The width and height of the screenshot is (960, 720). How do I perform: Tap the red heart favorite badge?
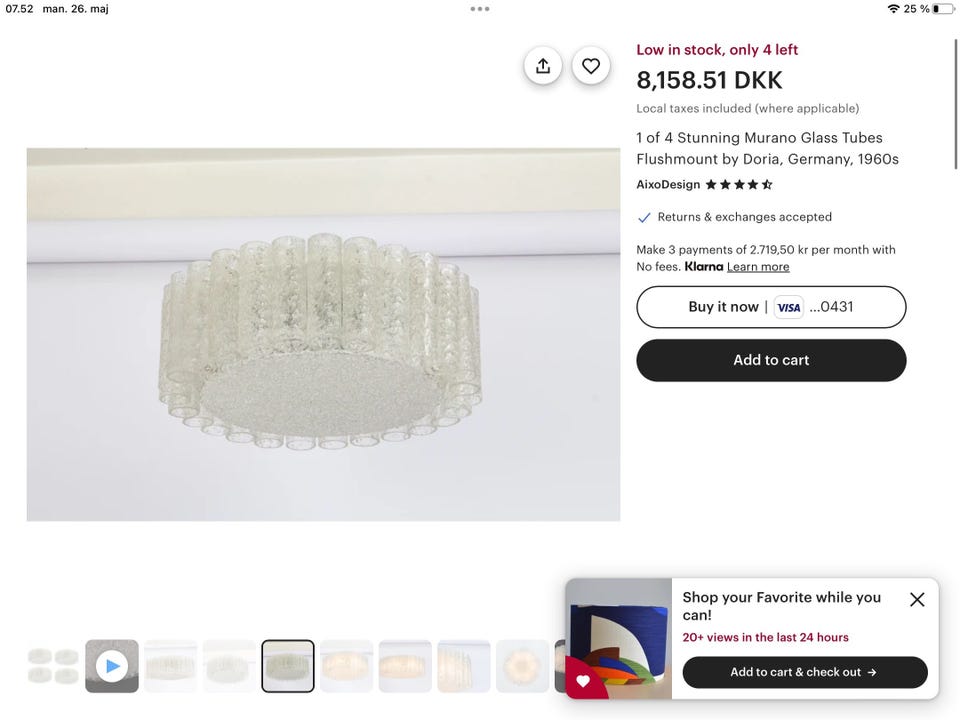coord(584,681)
